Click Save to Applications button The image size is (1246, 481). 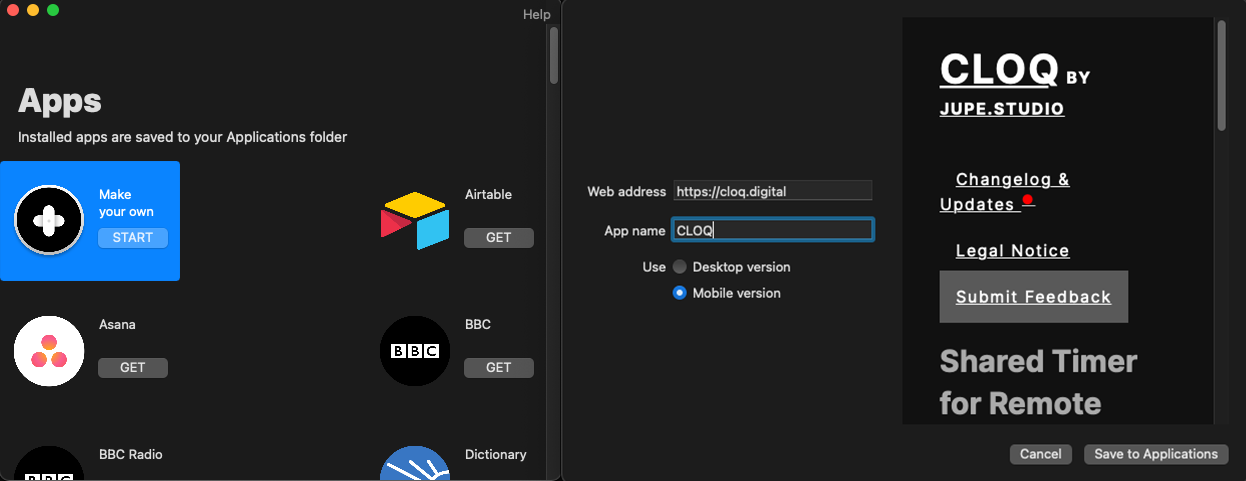(x=1156, y=454)
